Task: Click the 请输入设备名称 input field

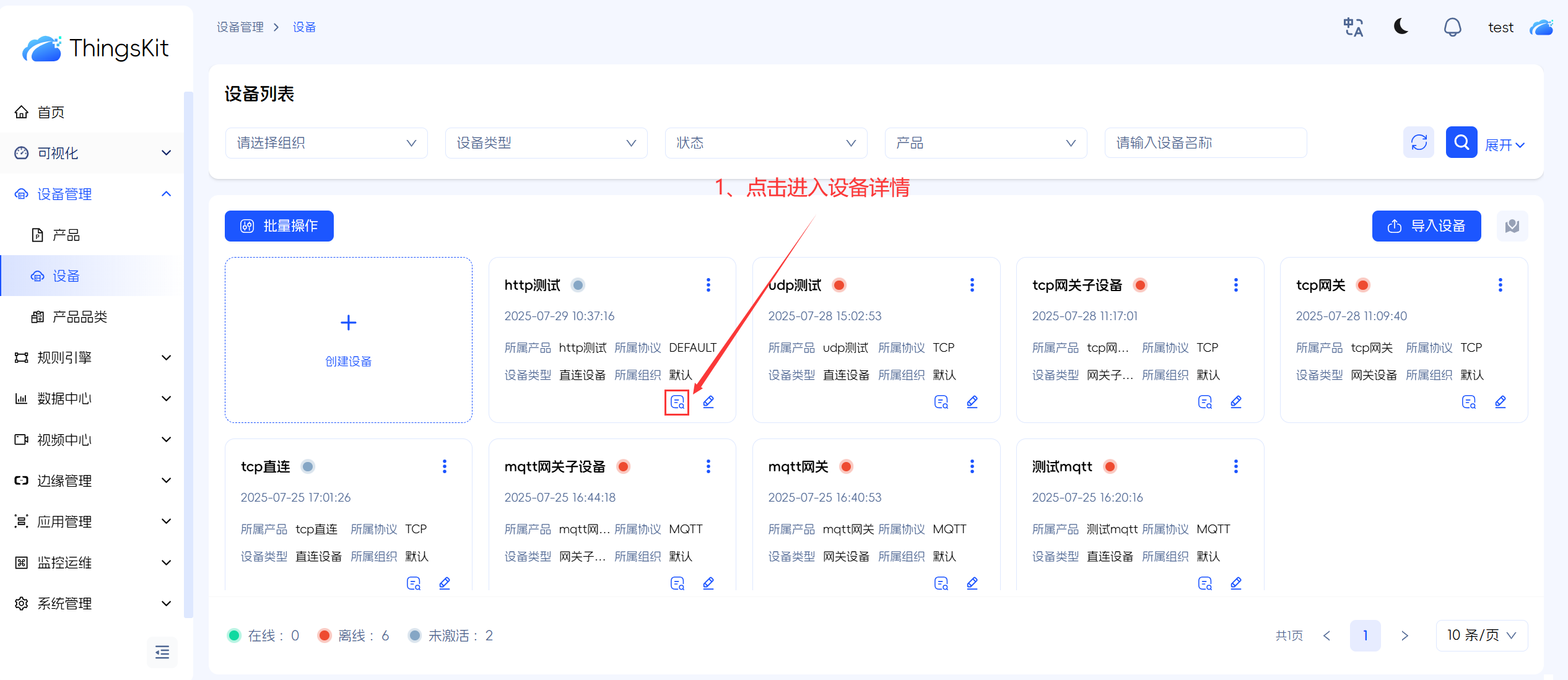Action: tap(1205, 143)
